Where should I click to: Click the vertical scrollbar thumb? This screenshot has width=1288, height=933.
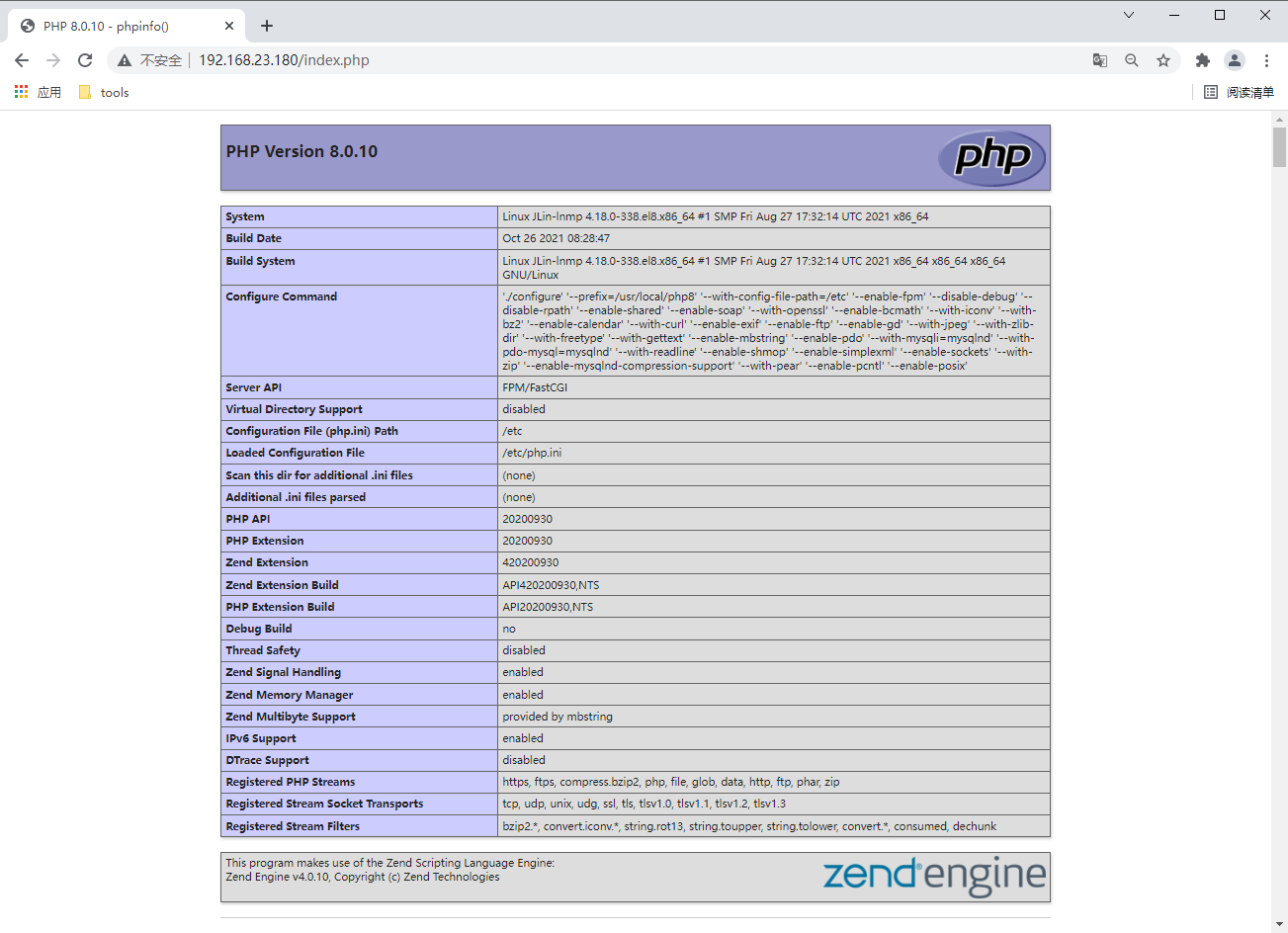coord(1279,147)
